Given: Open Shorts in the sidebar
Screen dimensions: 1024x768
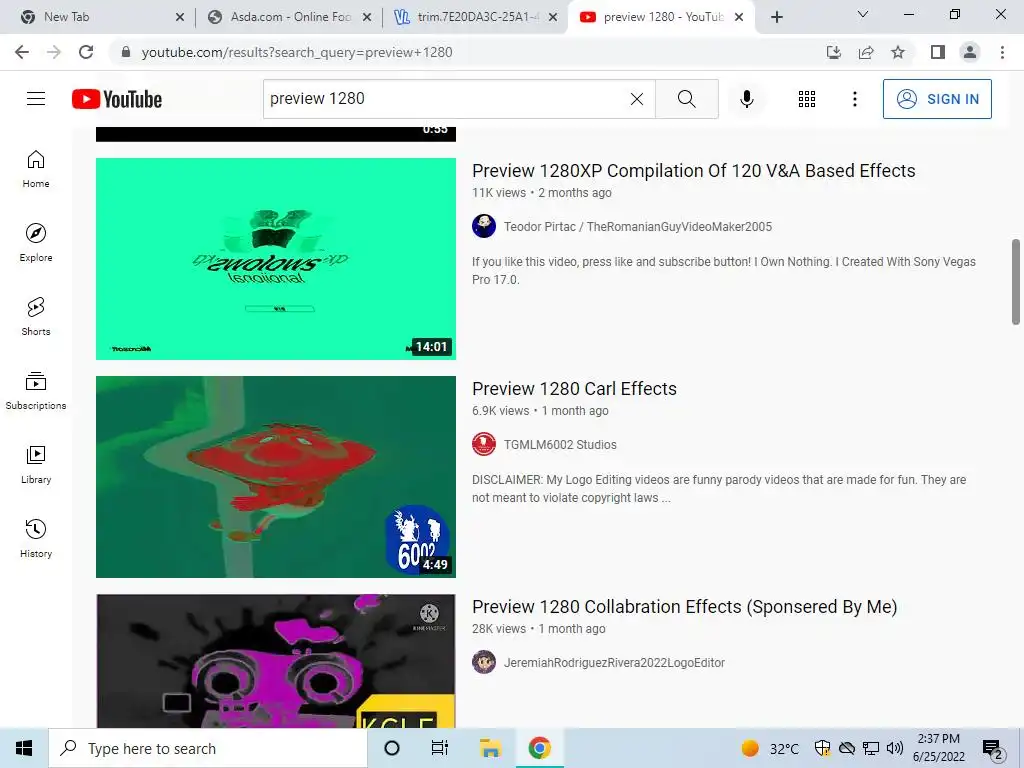Looking at the screenshot, I should [36, 317].
